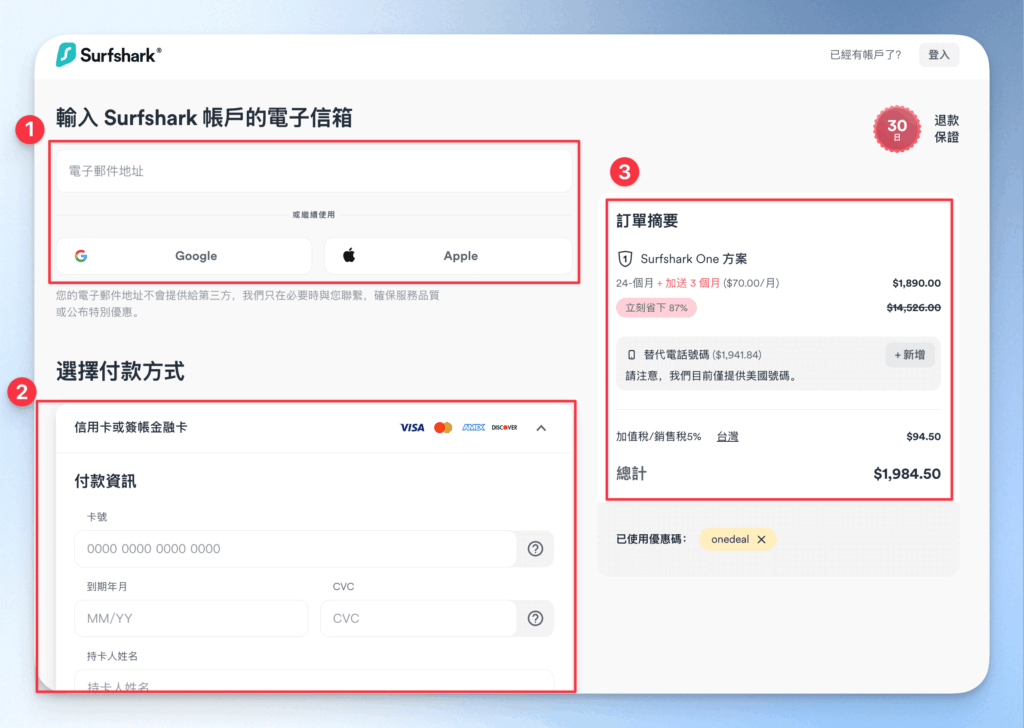Click the Apple logo icon
The height and width of the screenshot is (728, 1024).
click(349, 255)
